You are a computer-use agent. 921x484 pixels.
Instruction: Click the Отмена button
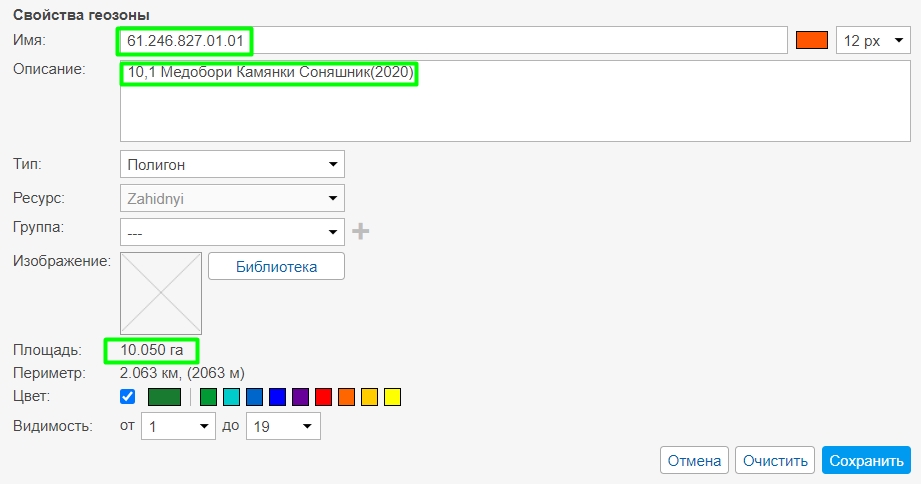[694, 461]
